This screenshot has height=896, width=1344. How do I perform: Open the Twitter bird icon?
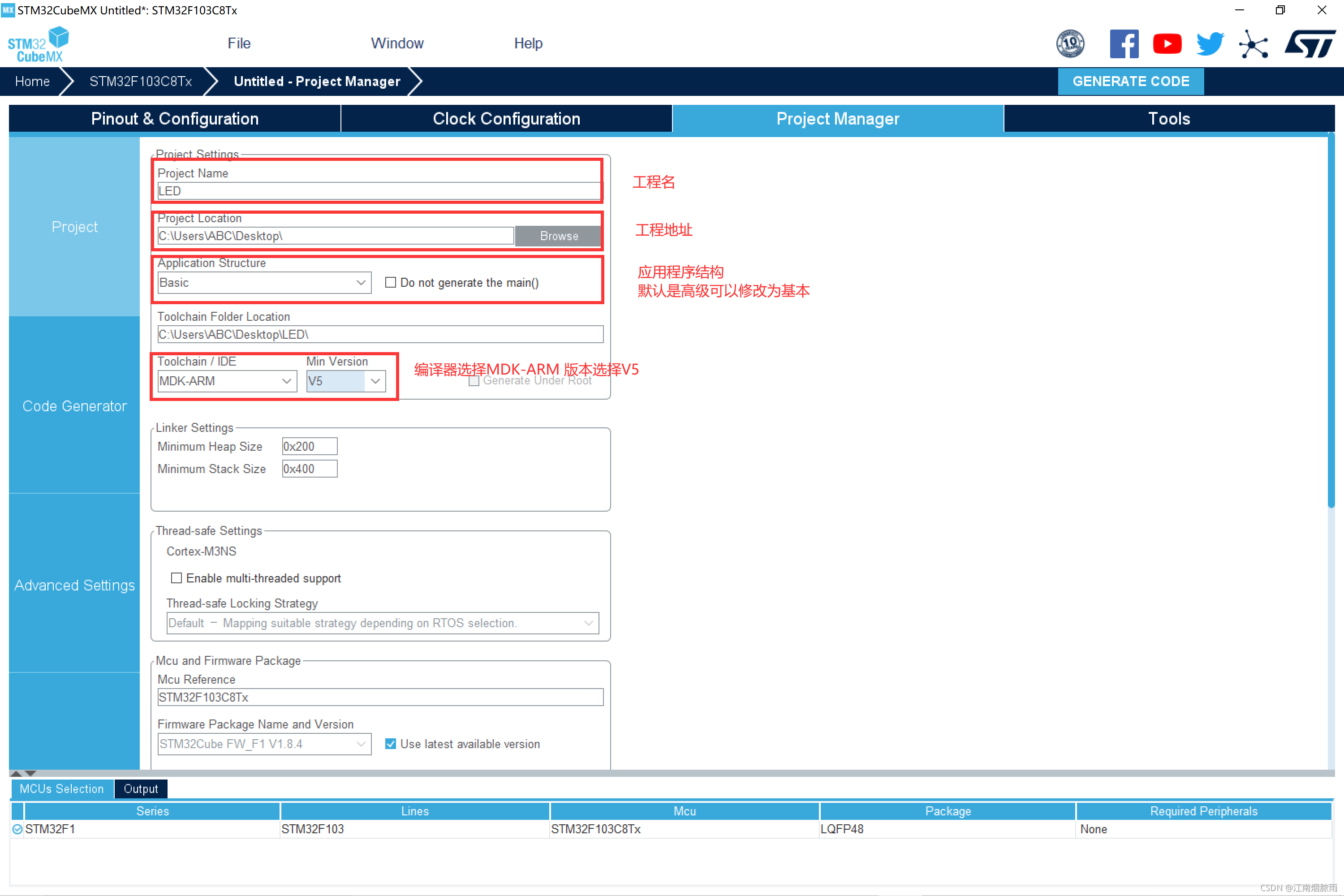pyautogui.click(x=1210, y=44)
